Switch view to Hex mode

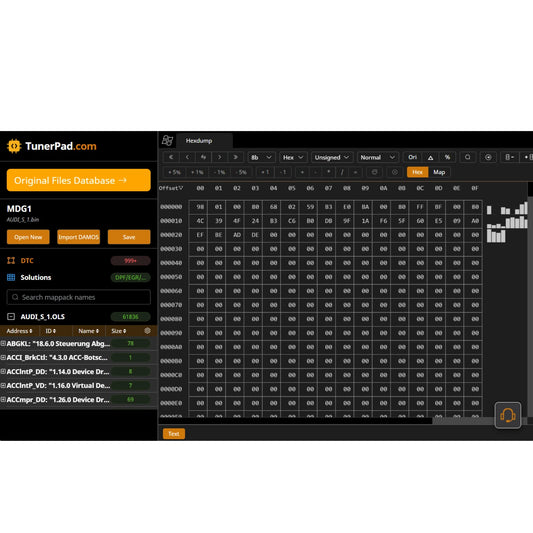417,172
